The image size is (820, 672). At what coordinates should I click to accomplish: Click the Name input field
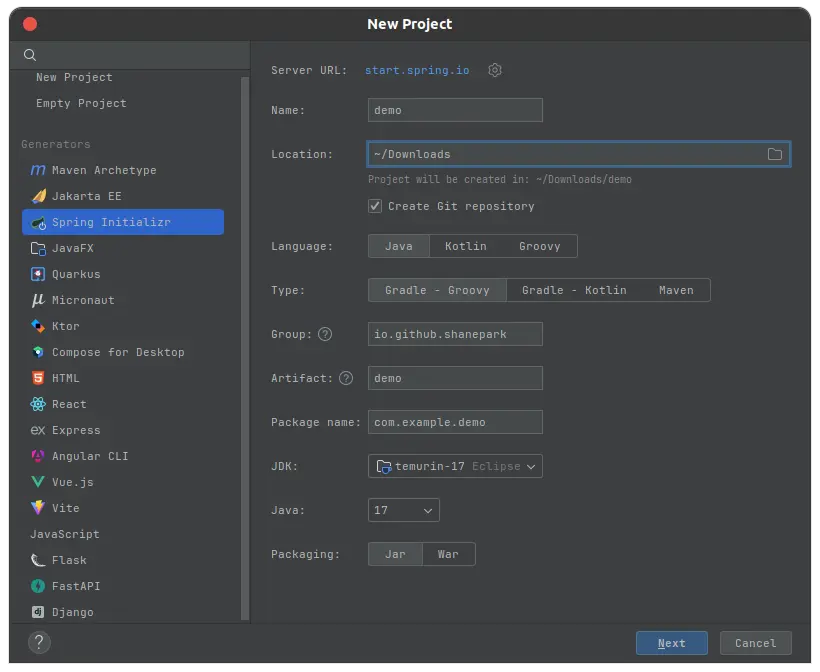click(455, 110)
